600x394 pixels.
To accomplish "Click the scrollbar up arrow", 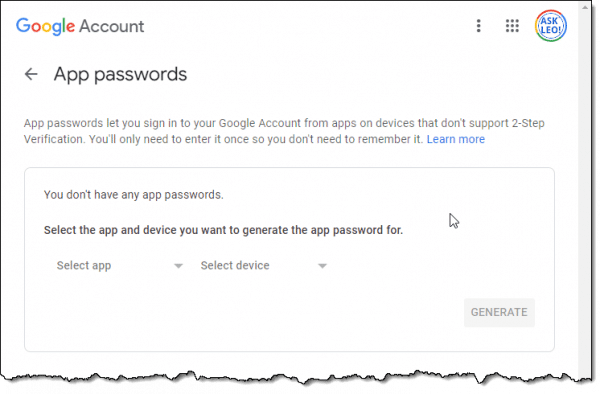I will pyautogui.click(x=585, y=7).
